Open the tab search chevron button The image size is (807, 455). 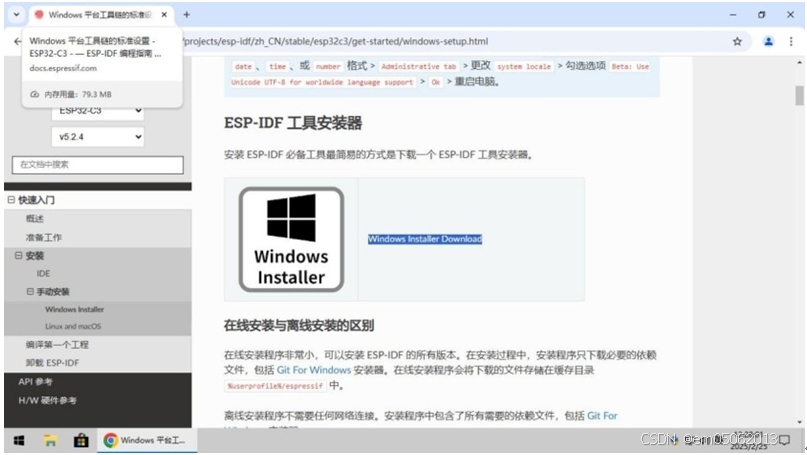point(16,15)
